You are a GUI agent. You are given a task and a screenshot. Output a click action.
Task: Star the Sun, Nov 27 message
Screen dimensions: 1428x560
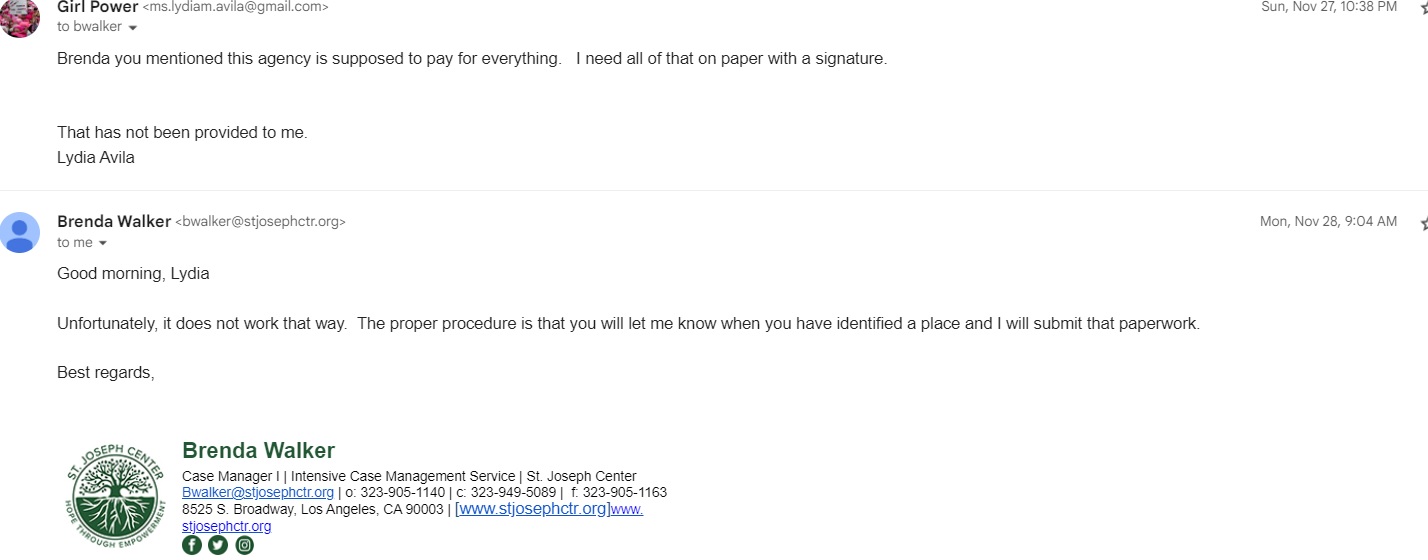1424,7
